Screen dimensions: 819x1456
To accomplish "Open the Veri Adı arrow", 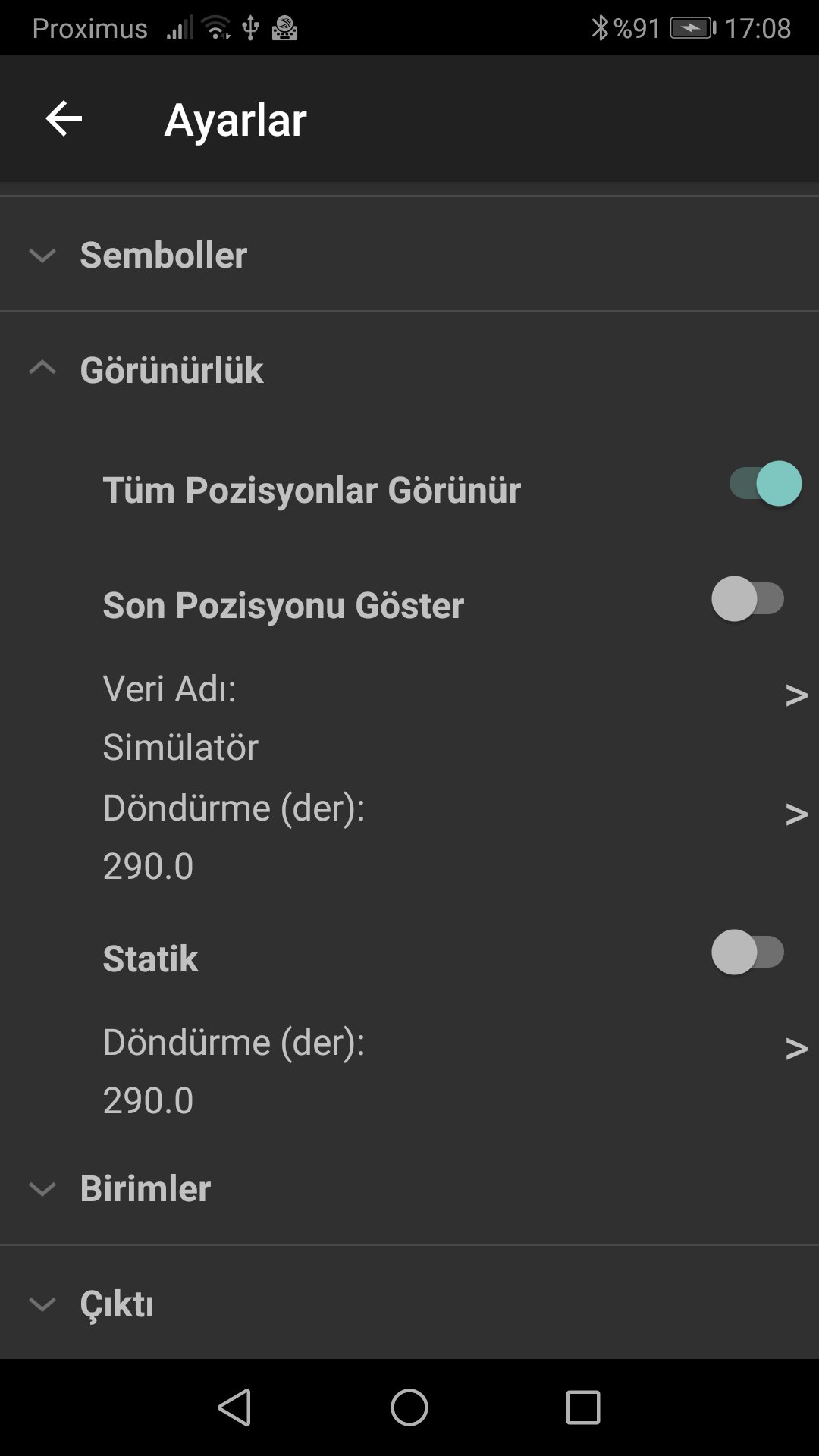I will (795, 695).
